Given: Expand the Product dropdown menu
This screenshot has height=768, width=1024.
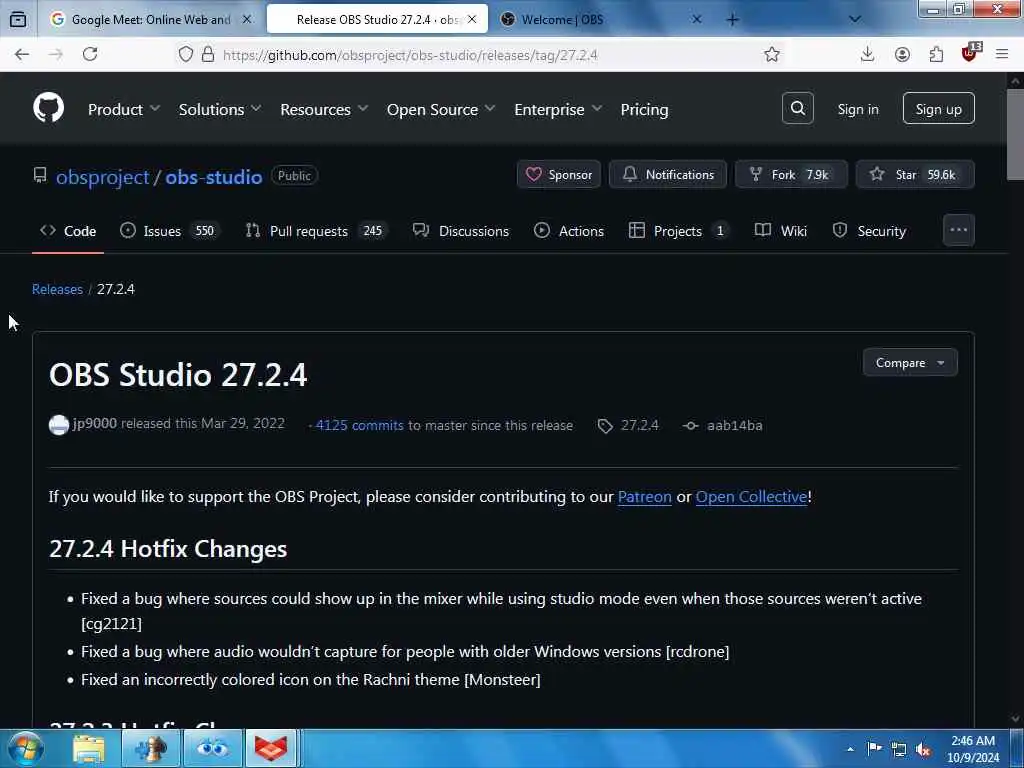Looking at the screenshot, I should [124, 109].
